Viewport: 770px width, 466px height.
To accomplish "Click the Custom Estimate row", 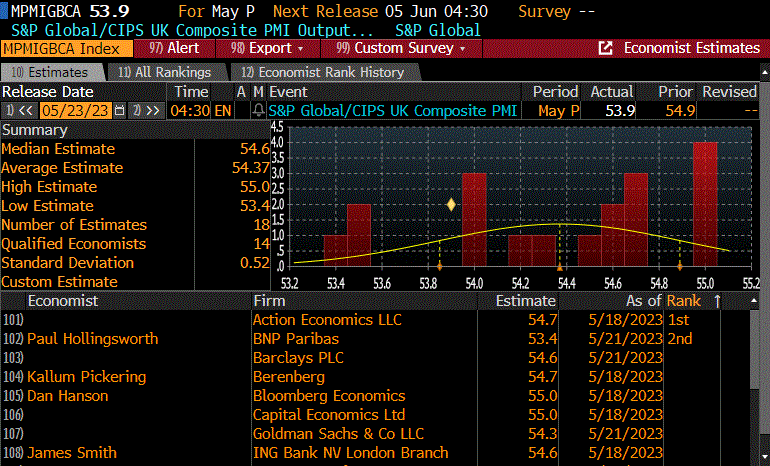I will [135, 282].
